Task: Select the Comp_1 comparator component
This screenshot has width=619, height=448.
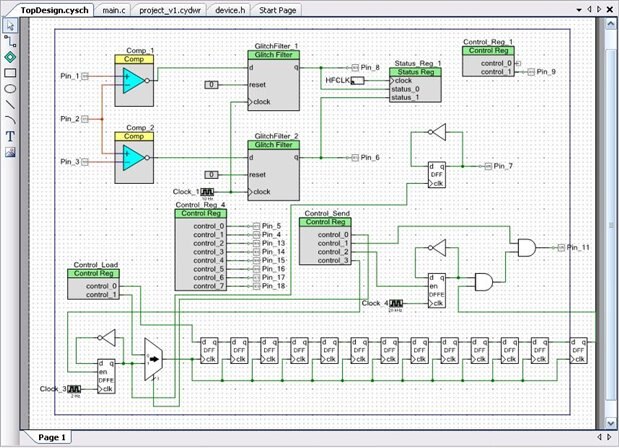Action: click(134, 81)
